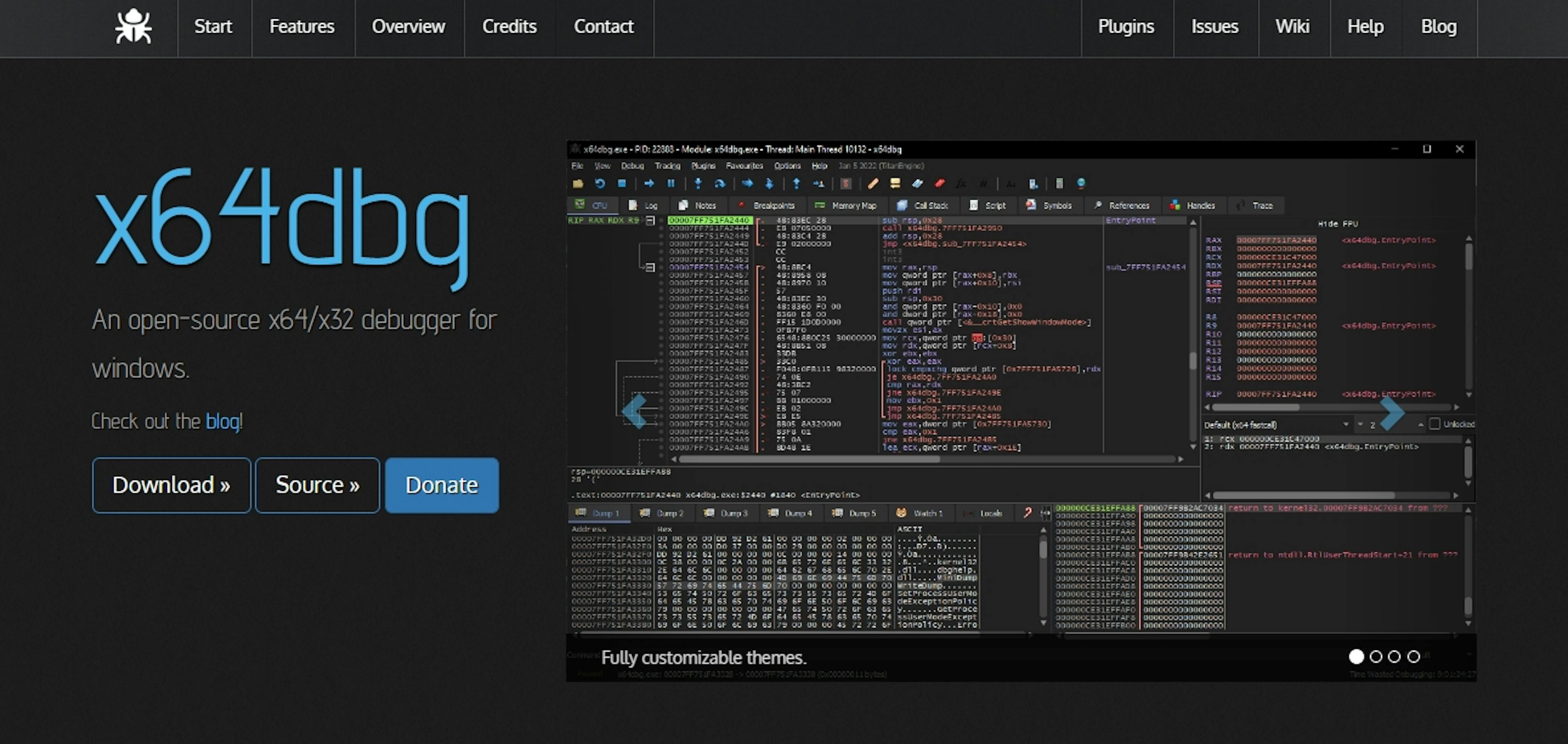Click the calculator icon in the debugger toolbar
The height and width of the screenshot is (744, 1568).
[x=1059, y=183]
